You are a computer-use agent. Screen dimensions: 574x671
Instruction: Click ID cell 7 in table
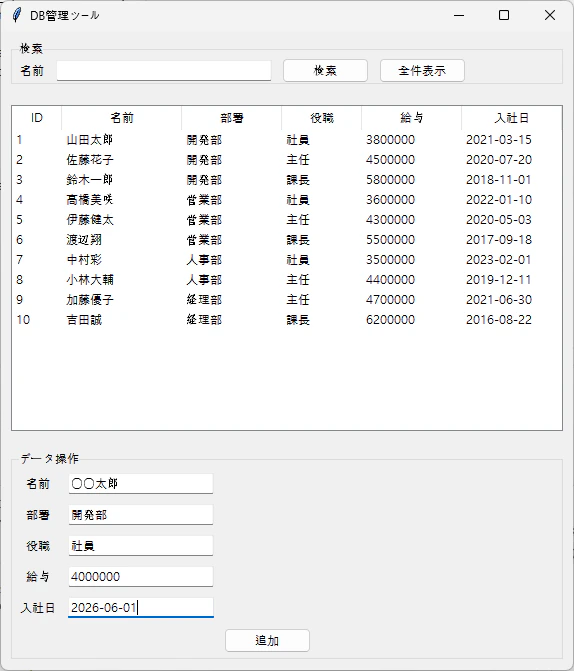[19, 260]
